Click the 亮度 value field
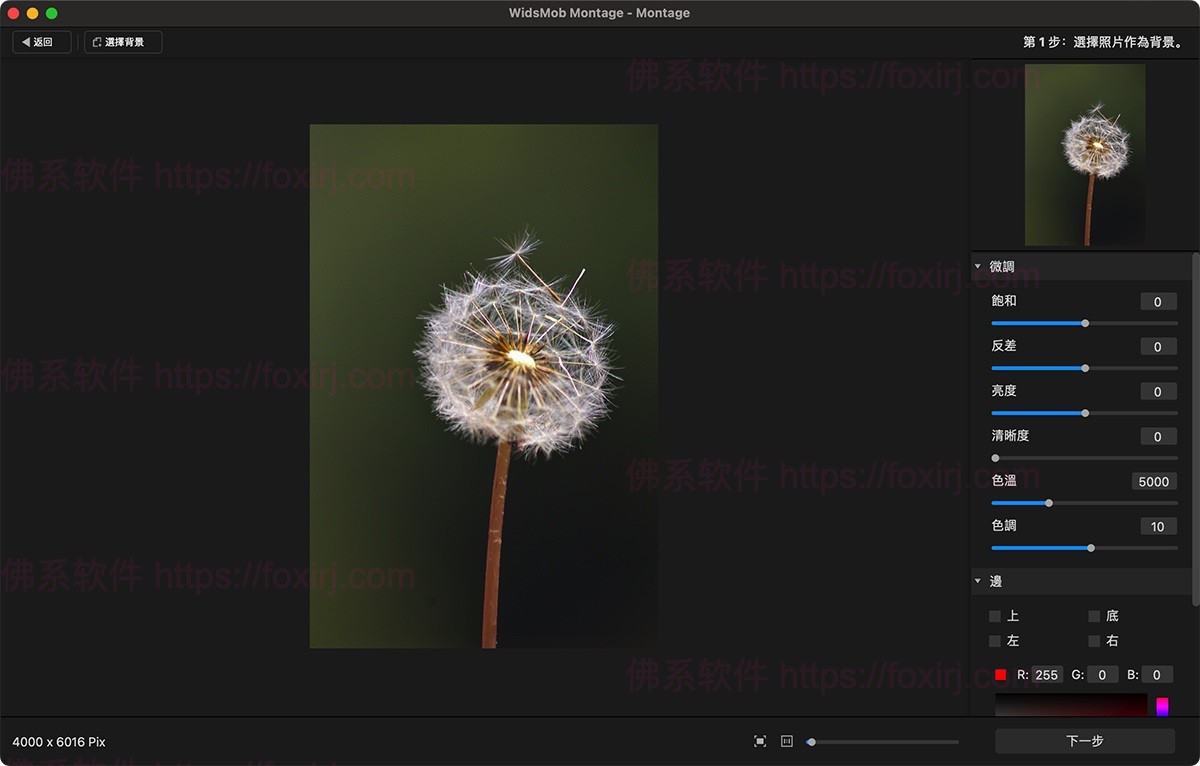1200x766 pixels. pyautogui.click(x=1158, y=392)
